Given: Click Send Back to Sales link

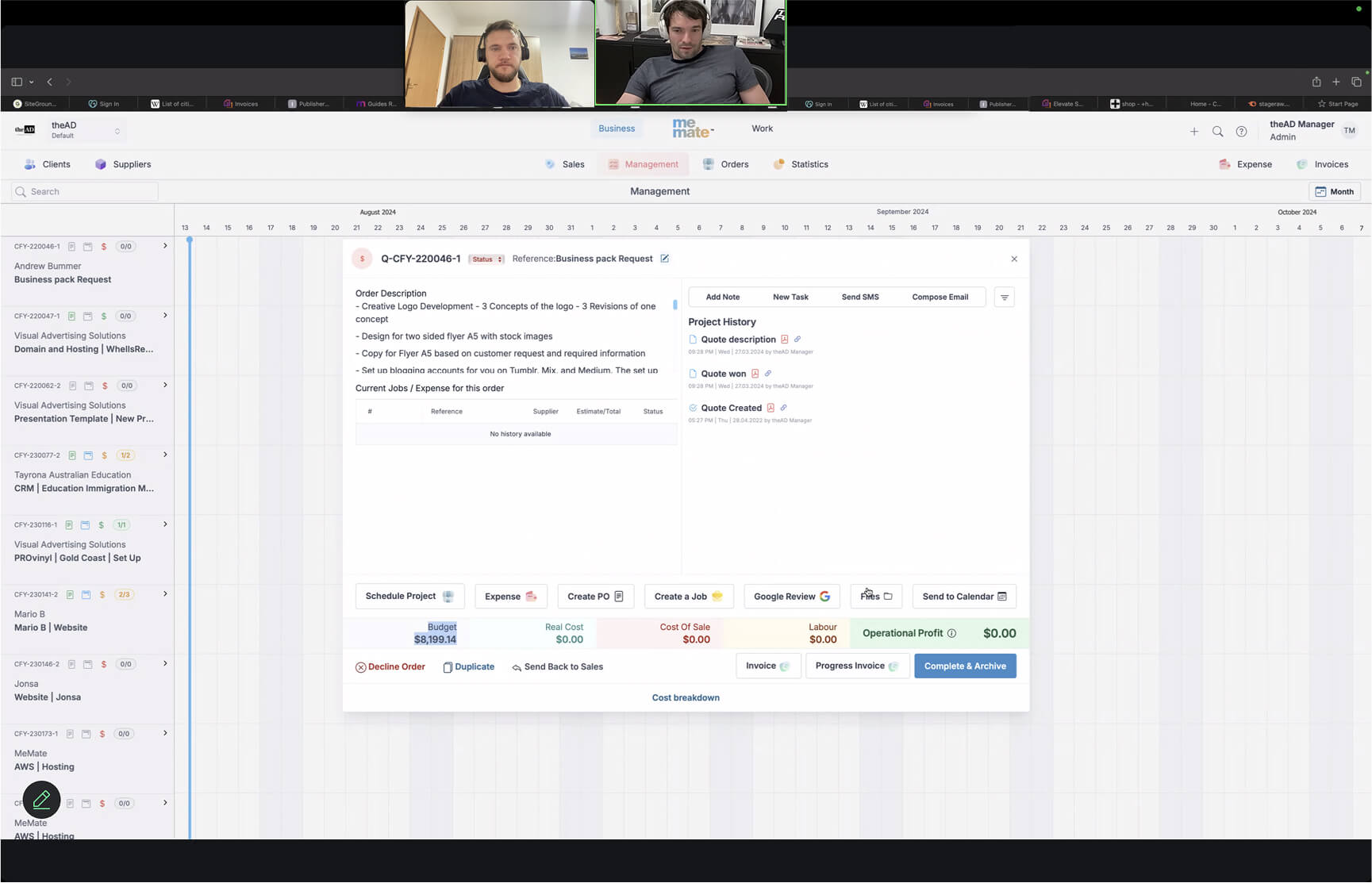Looking at the screenshot, I should coord(557,667).
